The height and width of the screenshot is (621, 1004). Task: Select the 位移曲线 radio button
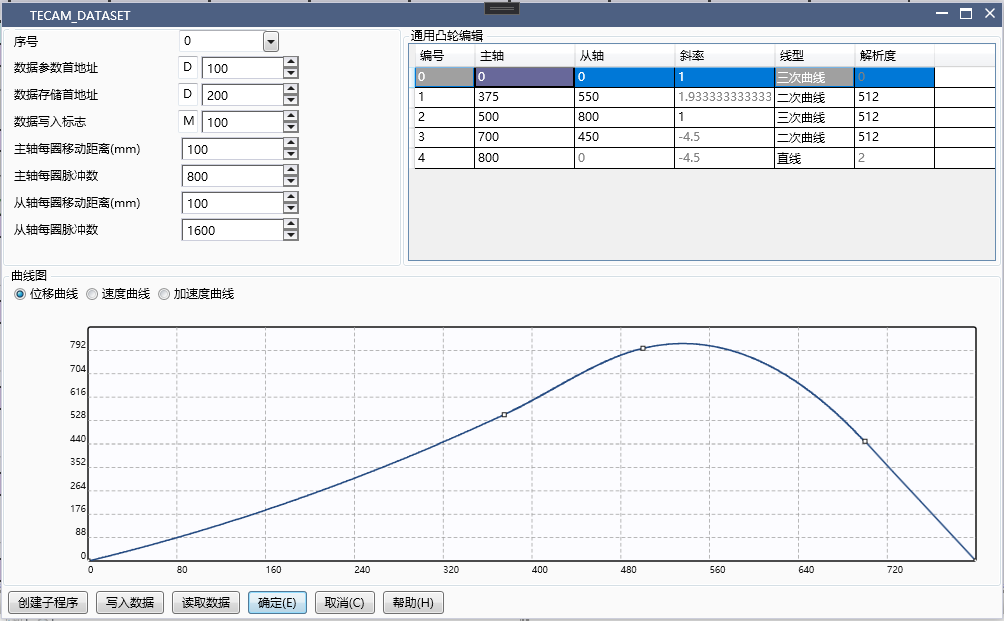point(20,294)
